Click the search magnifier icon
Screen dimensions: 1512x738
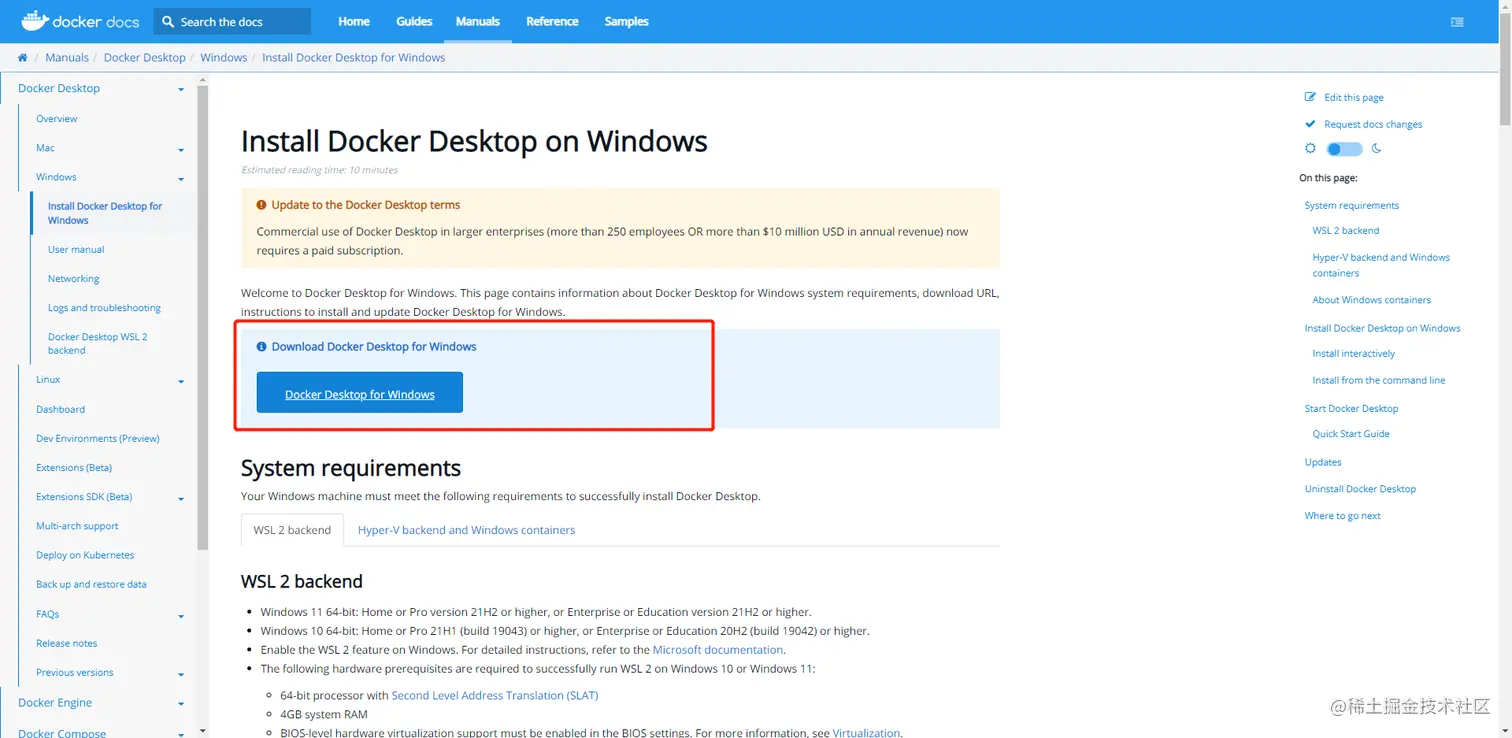pos(167,22)
